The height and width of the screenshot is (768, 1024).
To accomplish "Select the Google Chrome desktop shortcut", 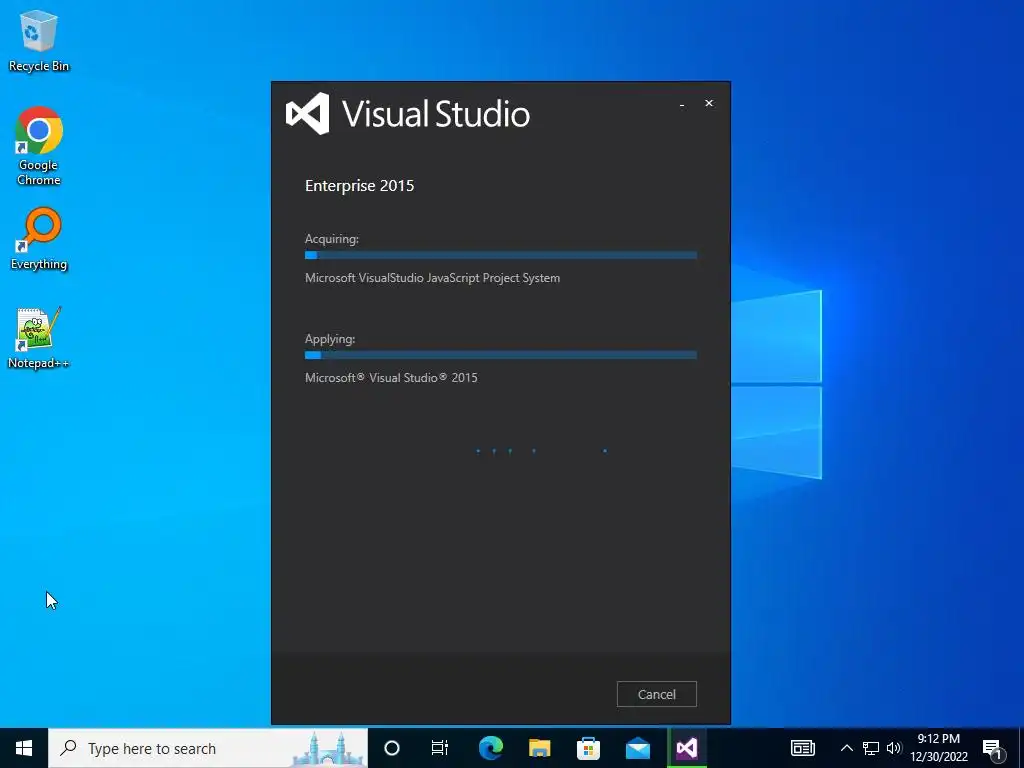I will [39, 146].
